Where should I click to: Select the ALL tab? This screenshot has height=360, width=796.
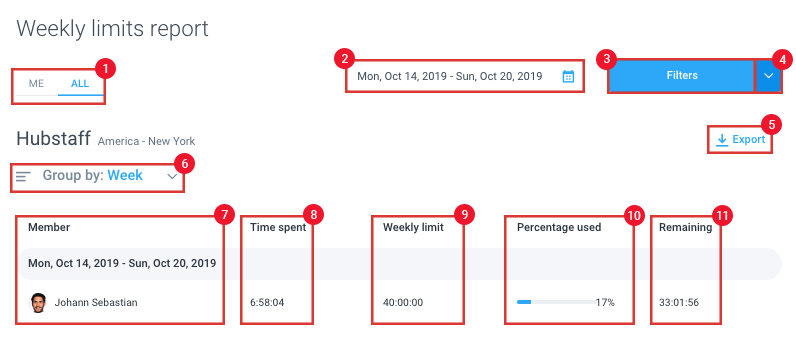tap(80, 84)
